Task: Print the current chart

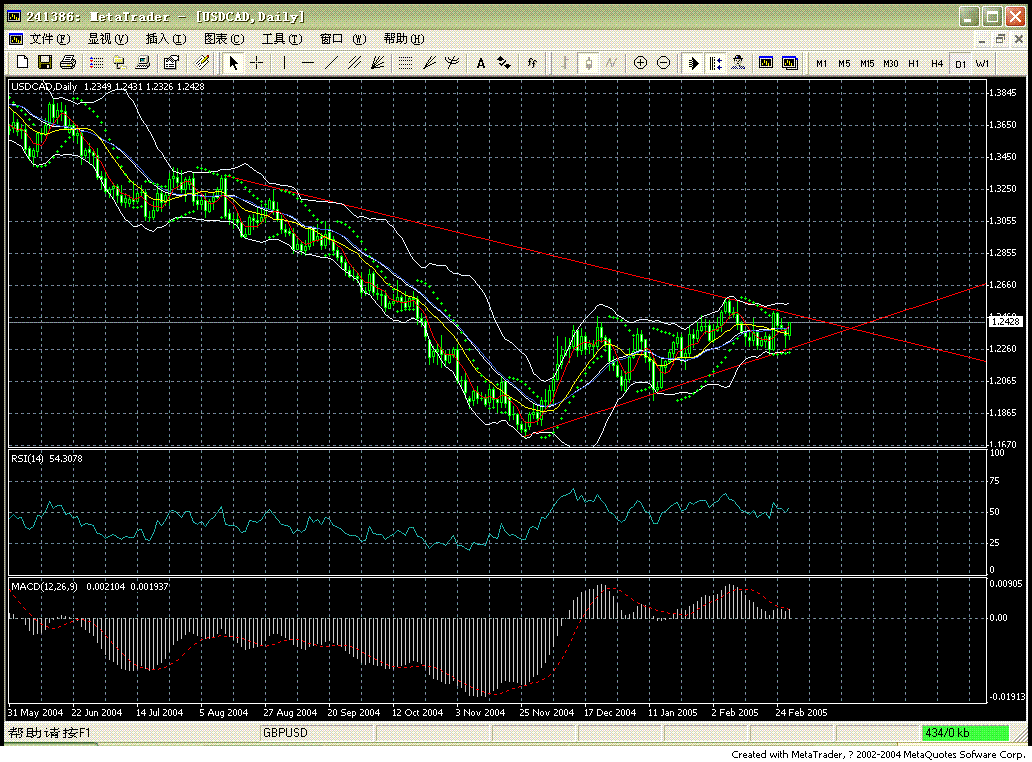Action: (68, 62)
